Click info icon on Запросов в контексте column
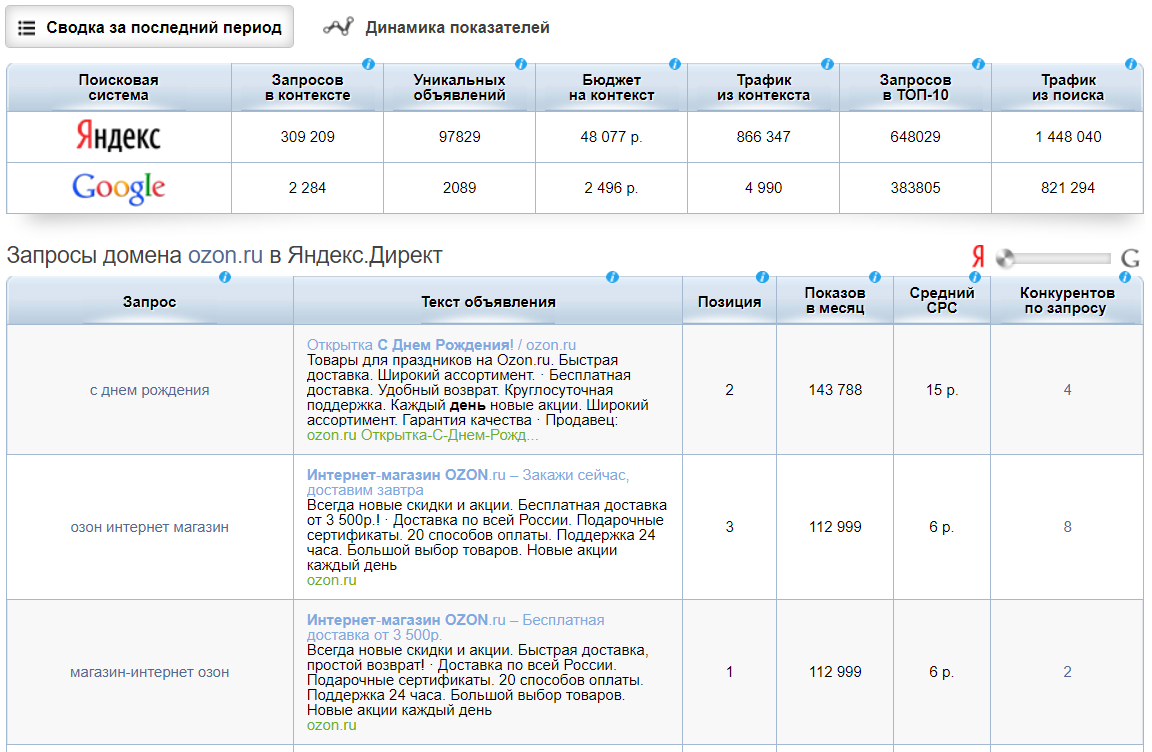Viewport: 1152px width, 752px height. pyautogui.click(x=369, y=64)
